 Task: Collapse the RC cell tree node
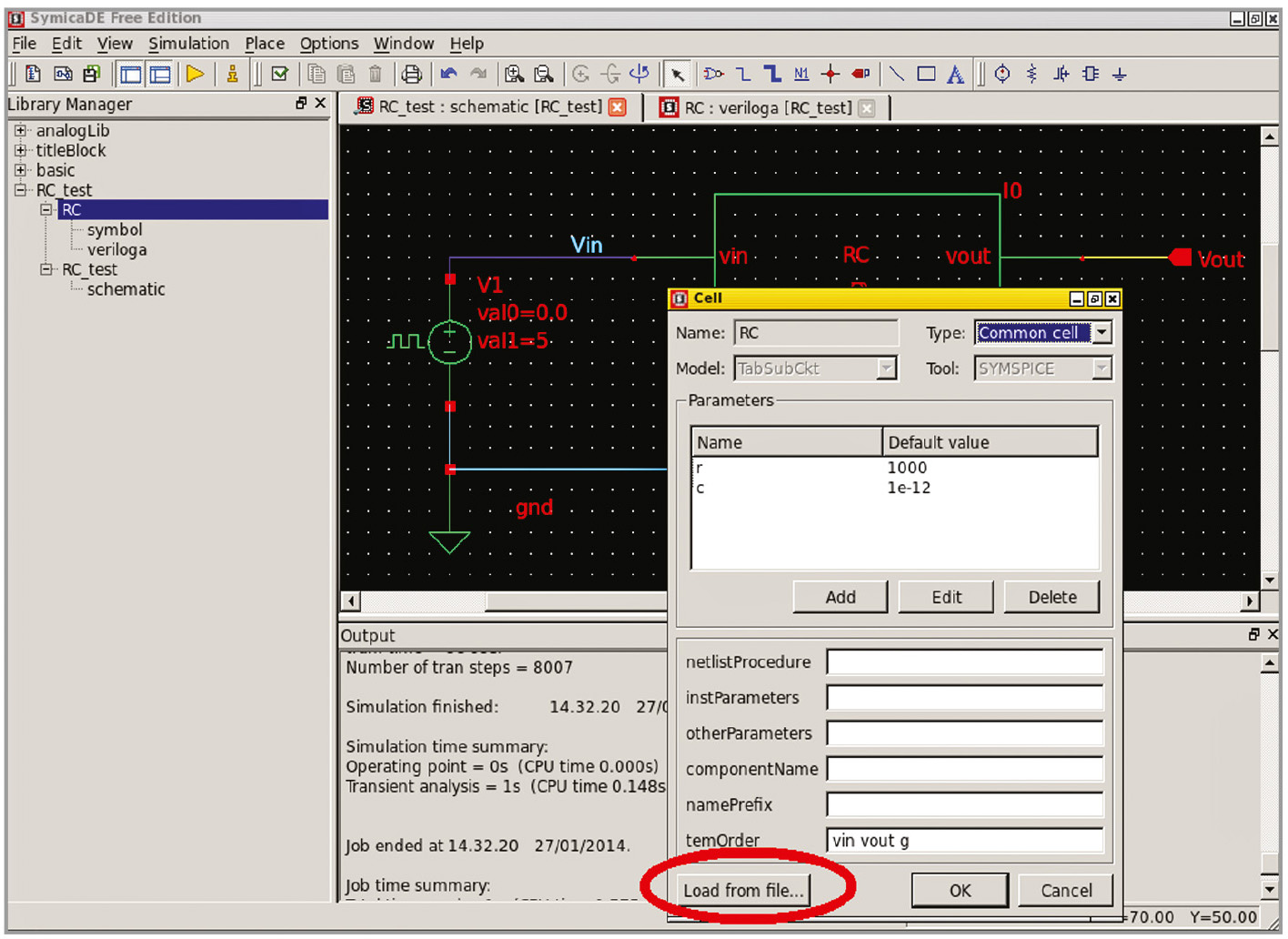[x=46, y=209]
